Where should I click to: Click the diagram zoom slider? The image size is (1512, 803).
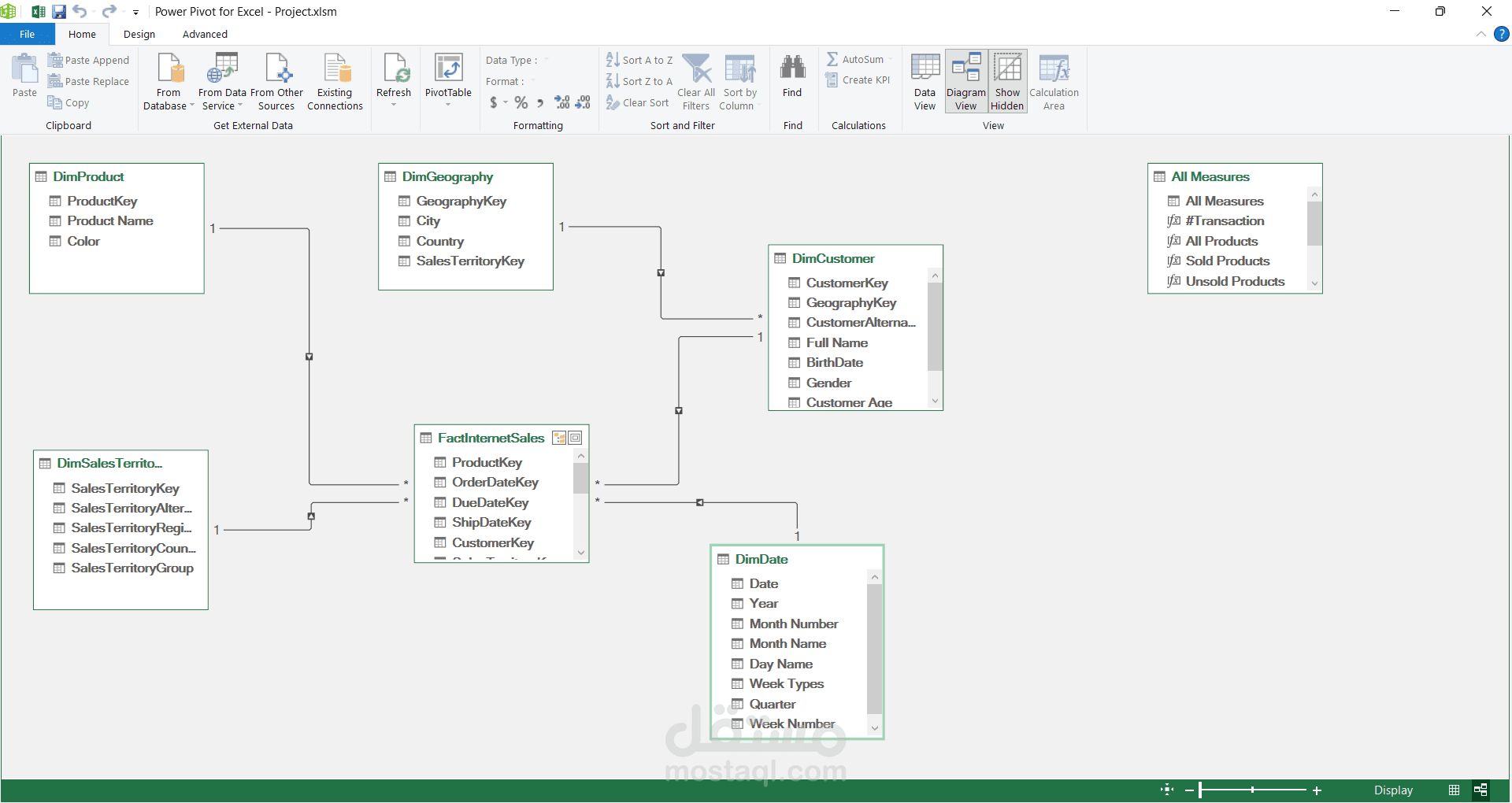point(1253,790)
